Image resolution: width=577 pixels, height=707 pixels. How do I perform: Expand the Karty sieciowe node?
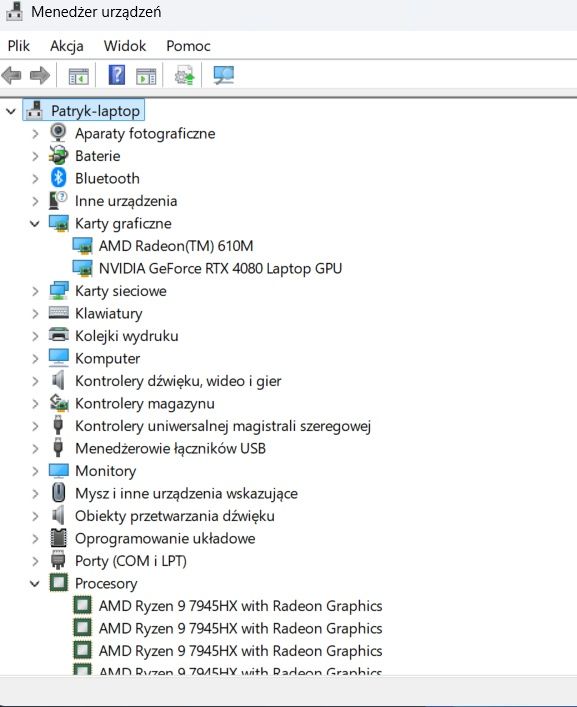click(x=35, y=291)
